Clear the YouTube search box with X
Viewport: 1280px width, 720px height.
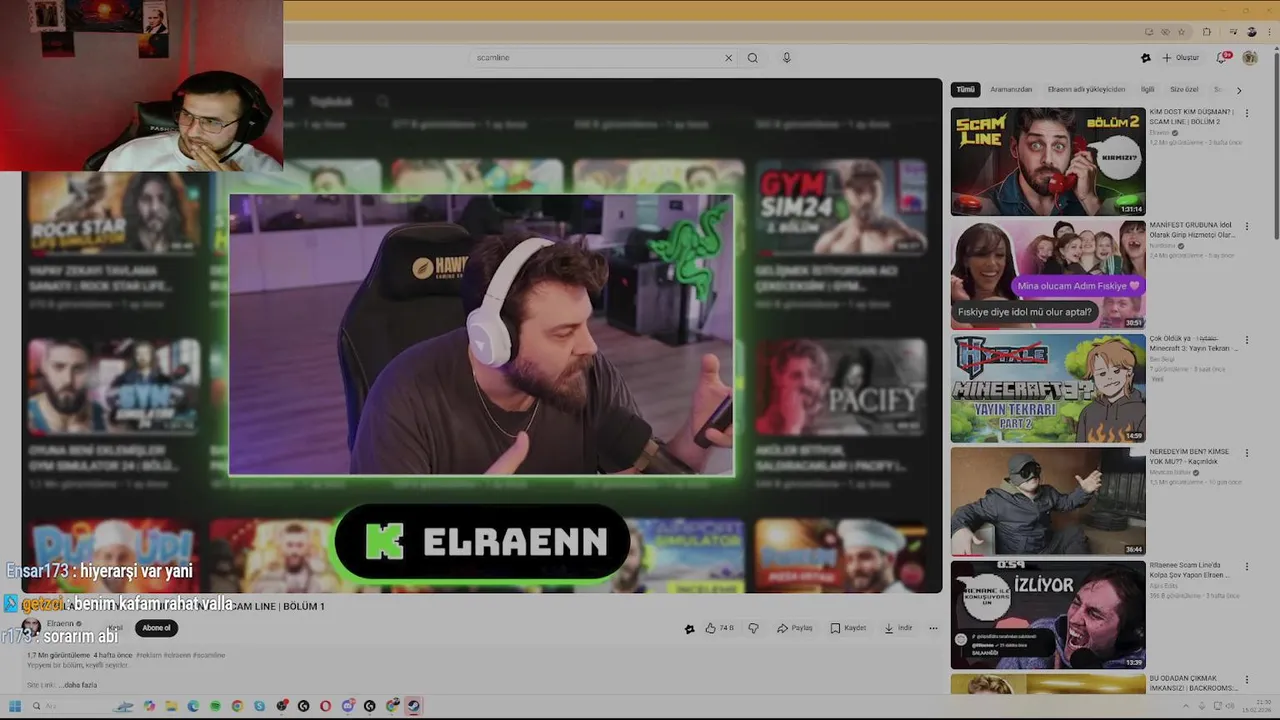[x=728, y=58]
